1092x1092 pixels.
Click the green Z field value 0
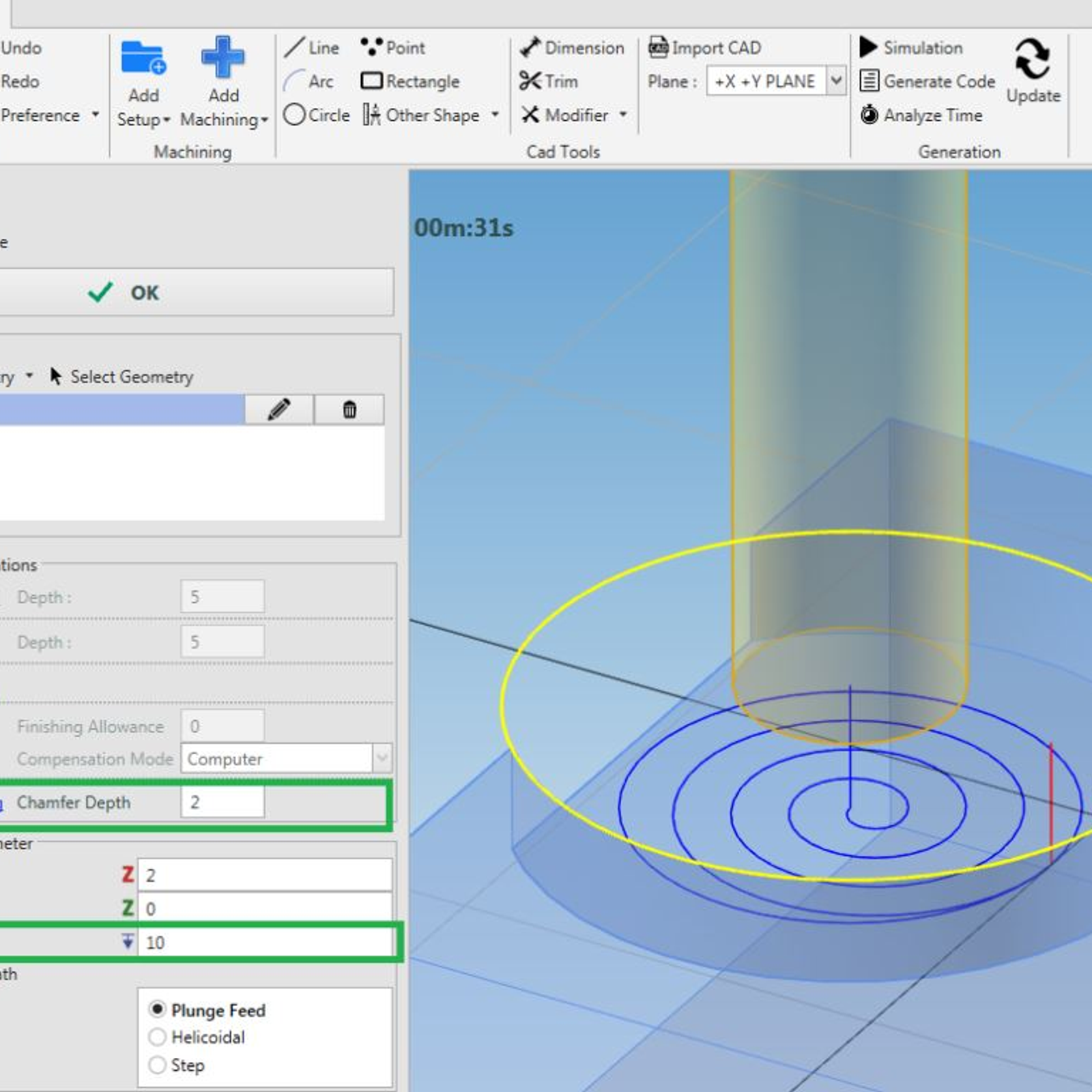coord(265,908)
